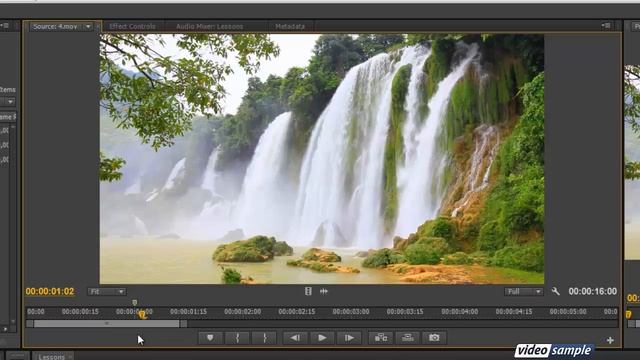
Task: Set the In point with Mark In
Action: (x=238, y=338)
